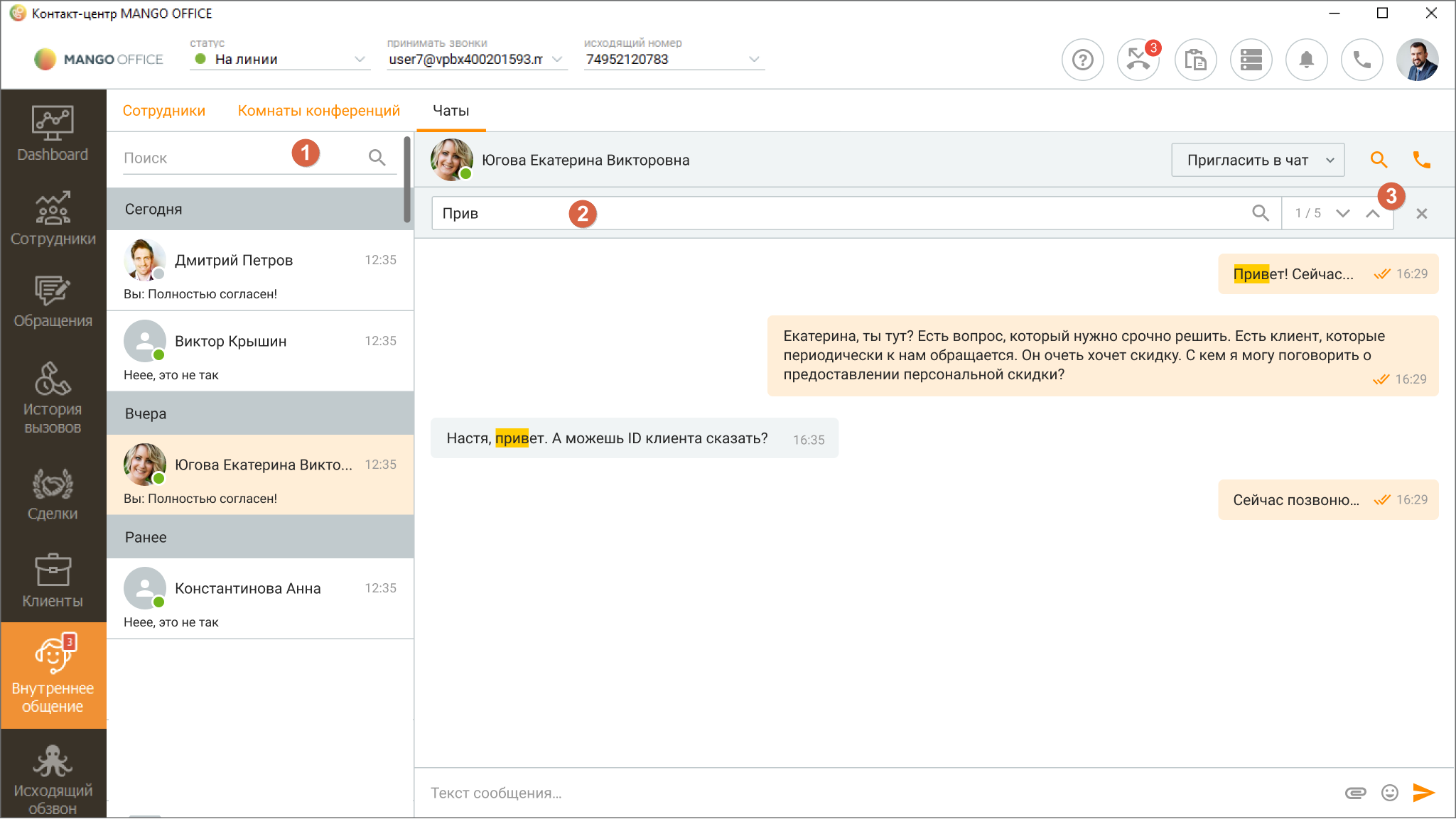Viewport: 1456px width, 819px height.
Task: Go to next search result chevron down
Action: [1342, 213]
